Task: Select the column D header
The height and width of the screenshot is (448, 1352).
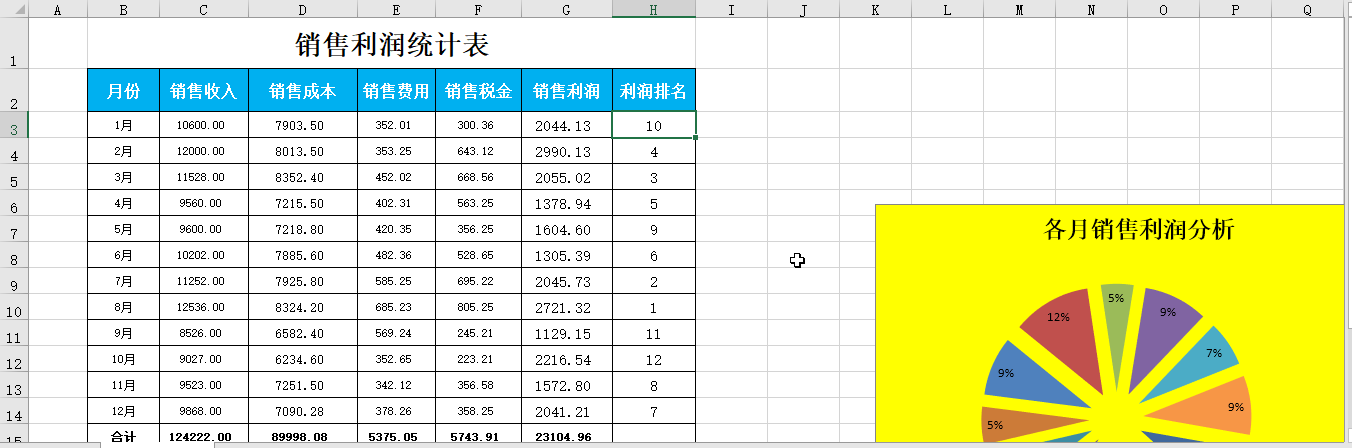Action: point(303,10)
